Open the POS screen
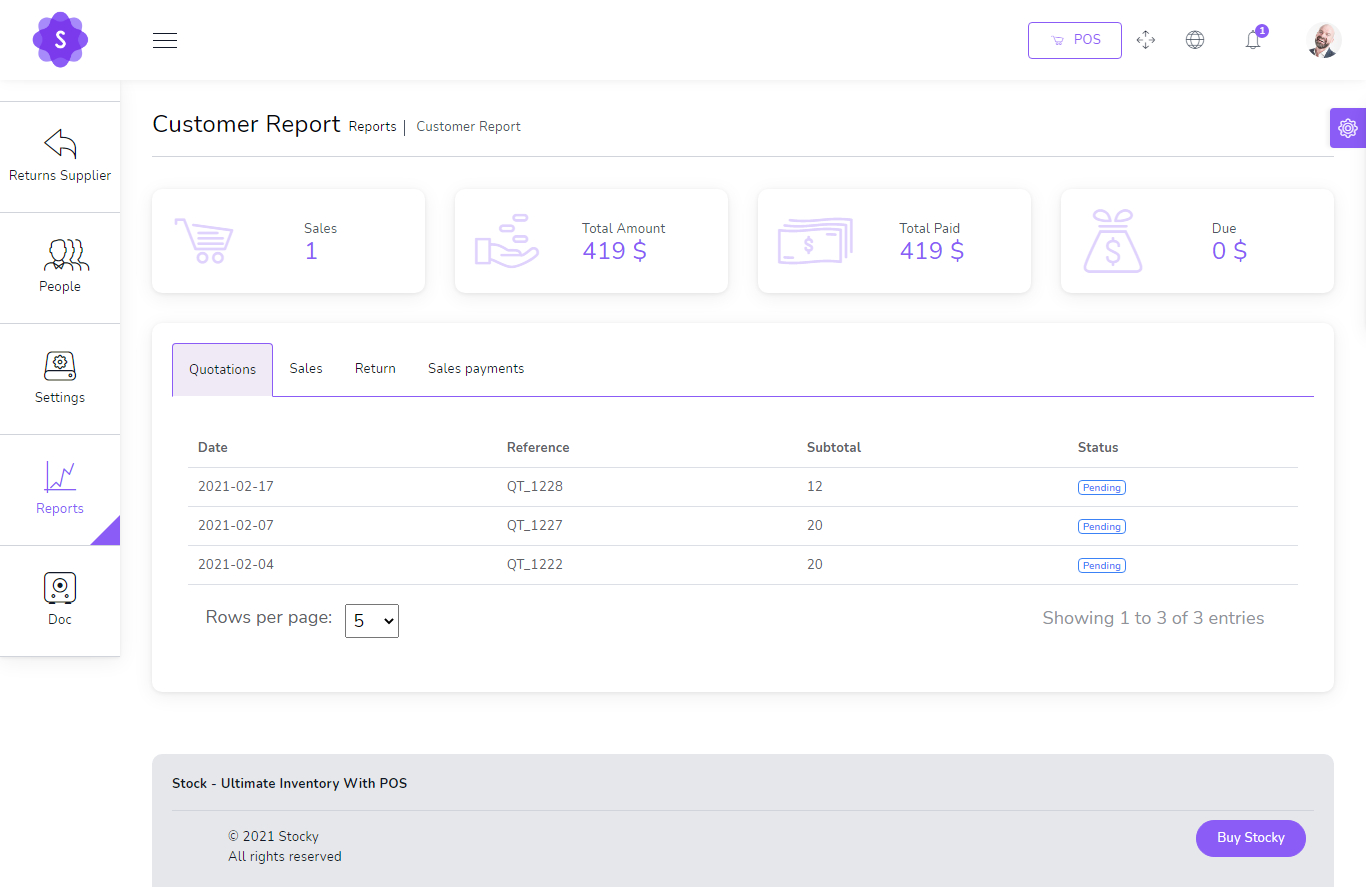Viewport: 1366px width, 887px height. [x=1074, y=39]
